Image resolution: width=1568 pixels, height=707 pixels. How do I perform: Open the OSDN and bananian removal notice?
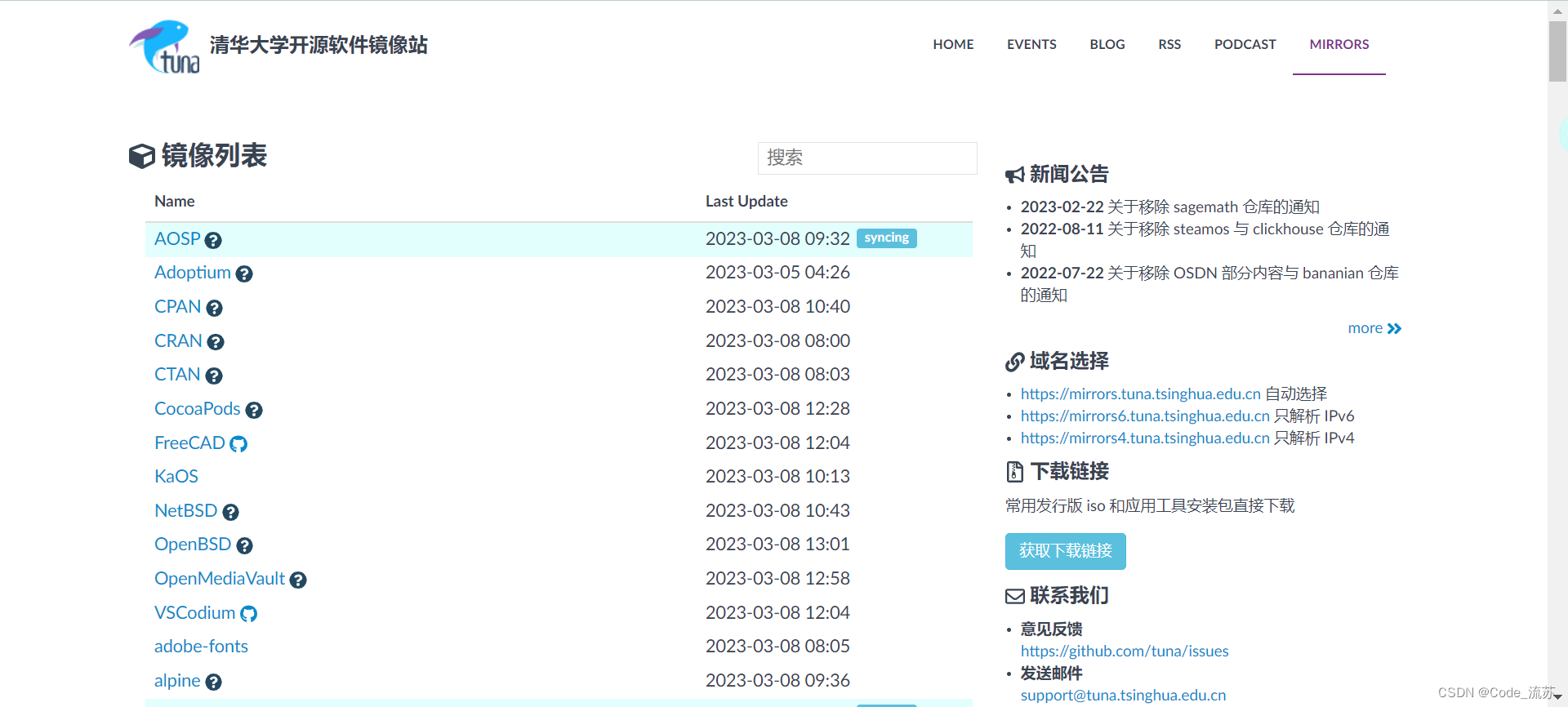click(1209, 283)
